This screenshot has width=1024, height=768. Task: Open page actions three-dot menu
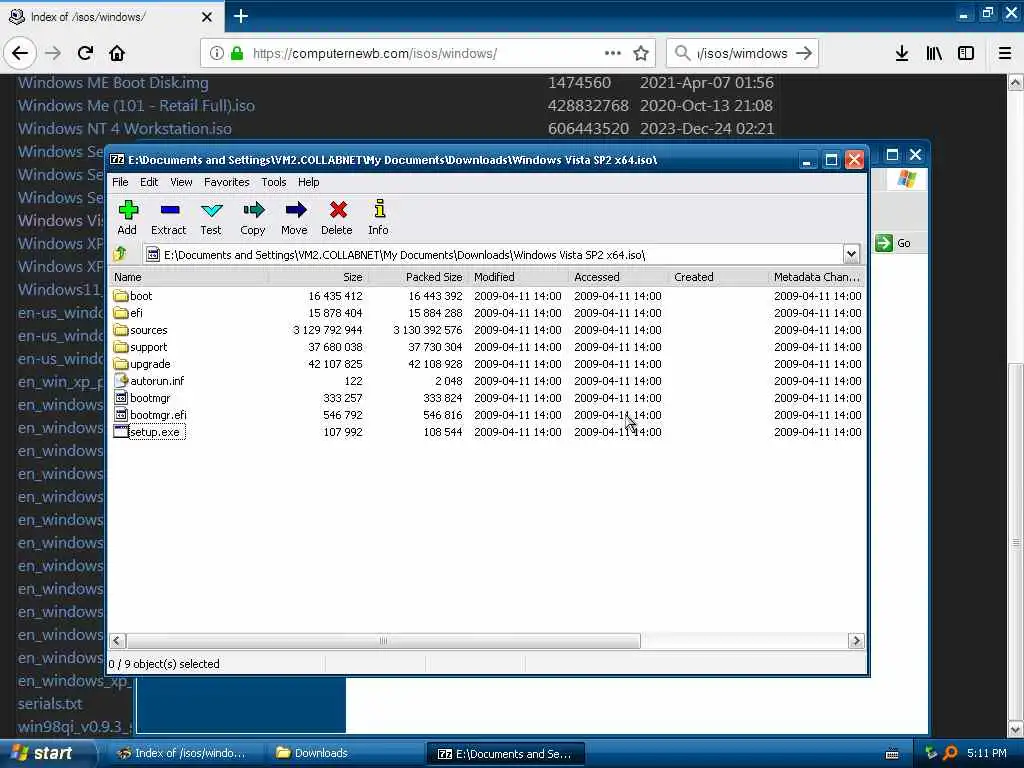613,53
